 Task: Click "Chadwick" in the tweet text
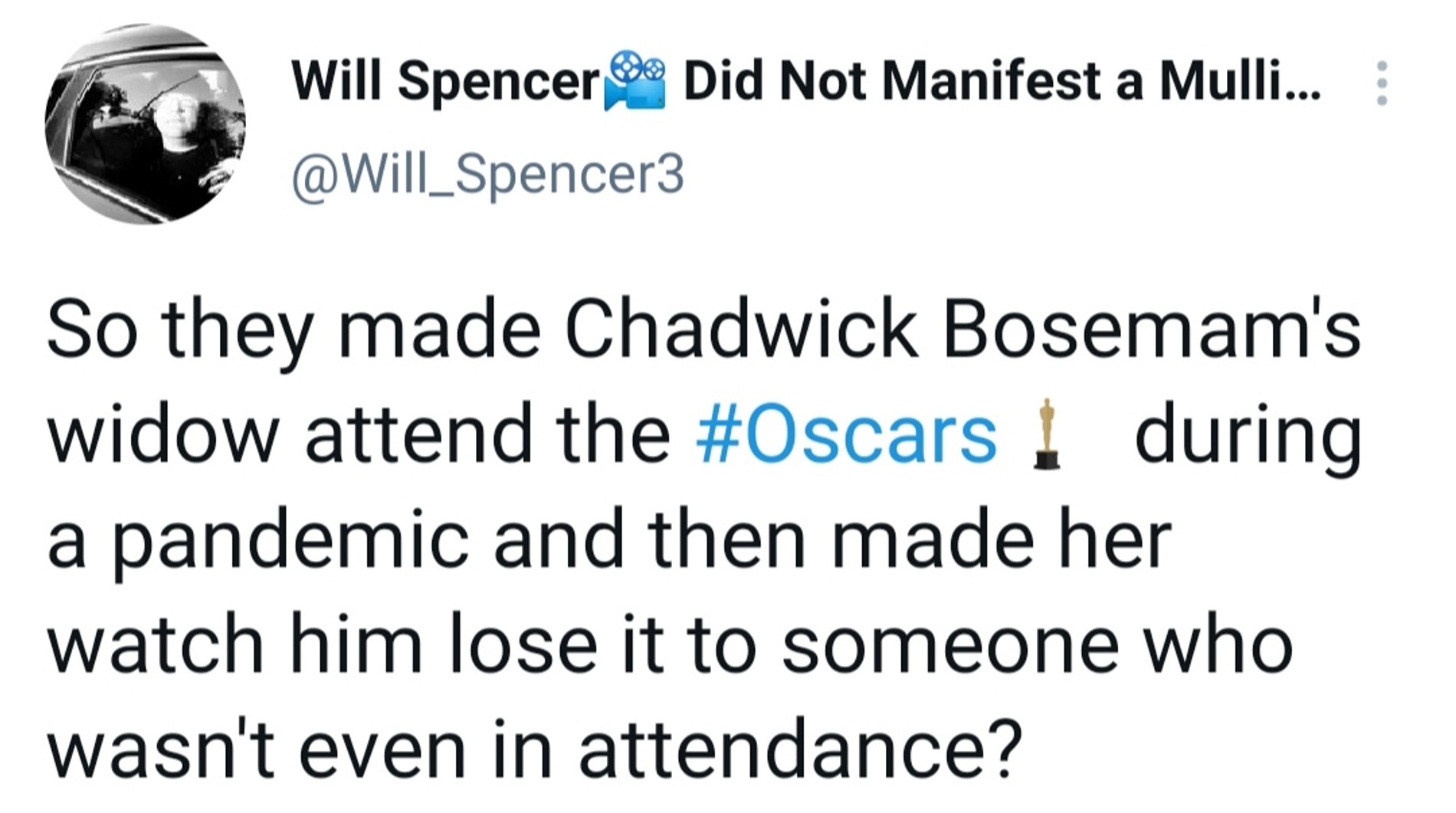740,331
